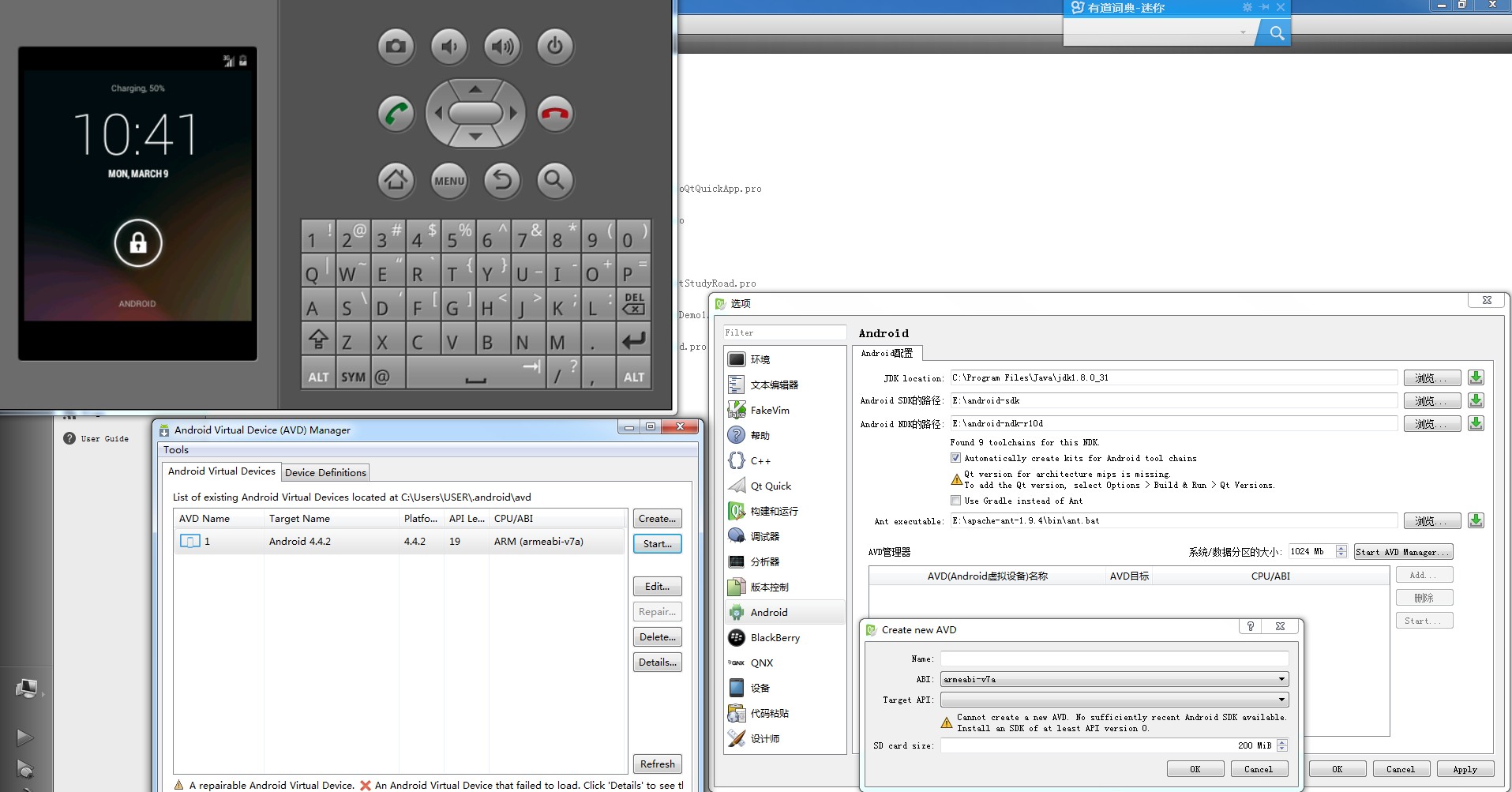1512x792 pixels.
Task: Click the SD card size field
Action: pos(1108,745)
